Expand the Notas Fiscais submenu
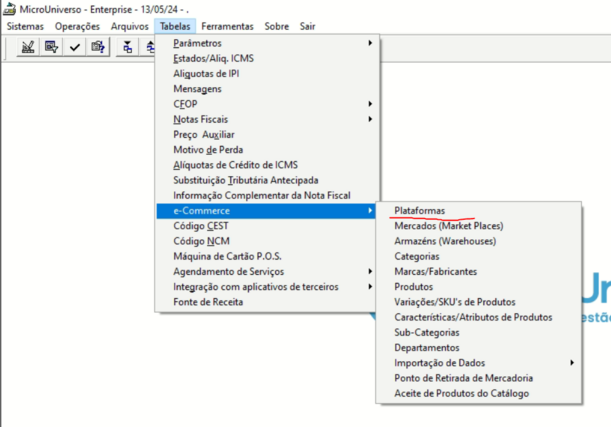This screenshot has width=611, height=427. click(267, 119)
